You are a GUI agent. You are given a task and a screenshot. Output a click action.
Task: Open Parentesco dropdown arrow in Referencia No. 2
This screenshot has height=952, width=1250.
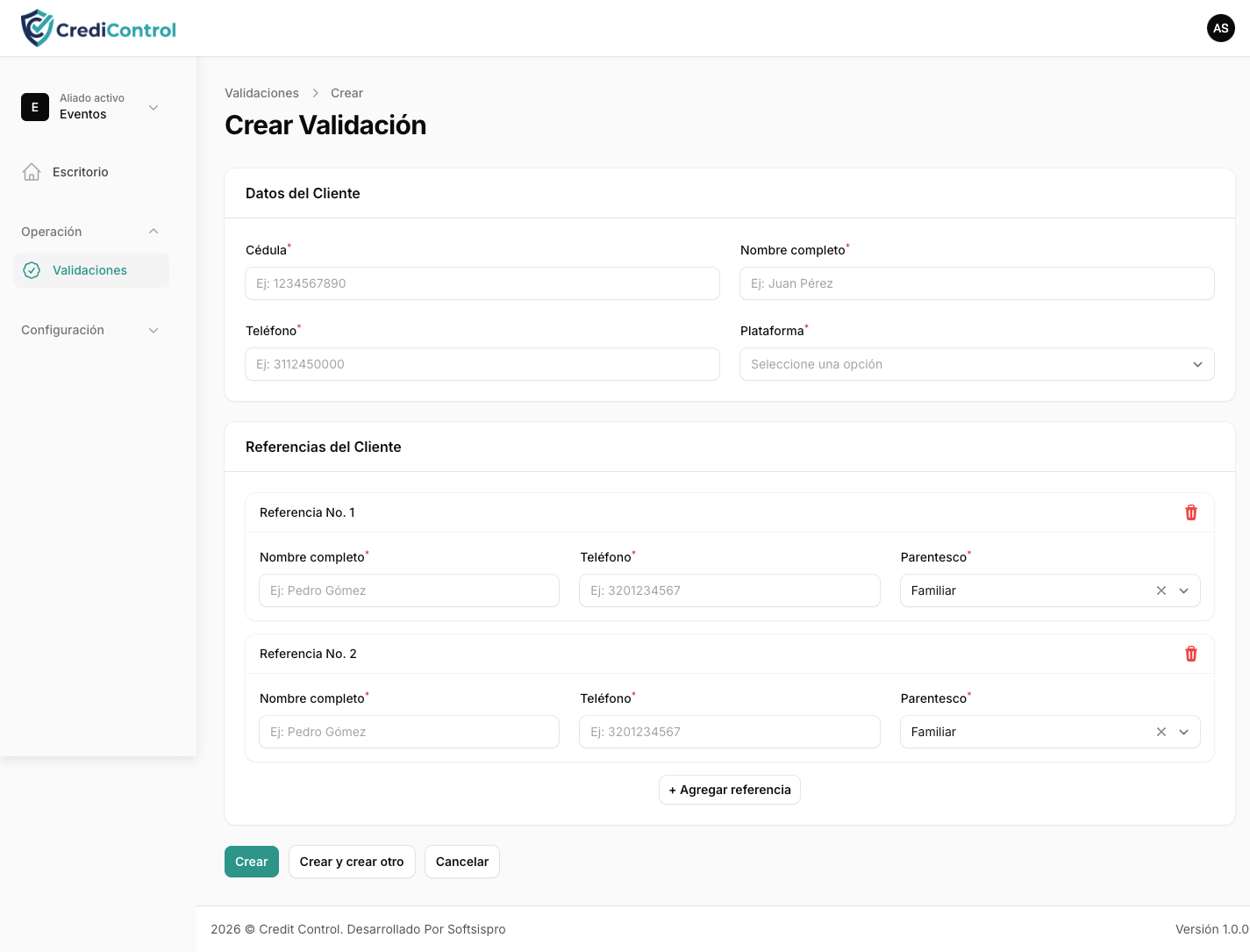pos(1183,732)
